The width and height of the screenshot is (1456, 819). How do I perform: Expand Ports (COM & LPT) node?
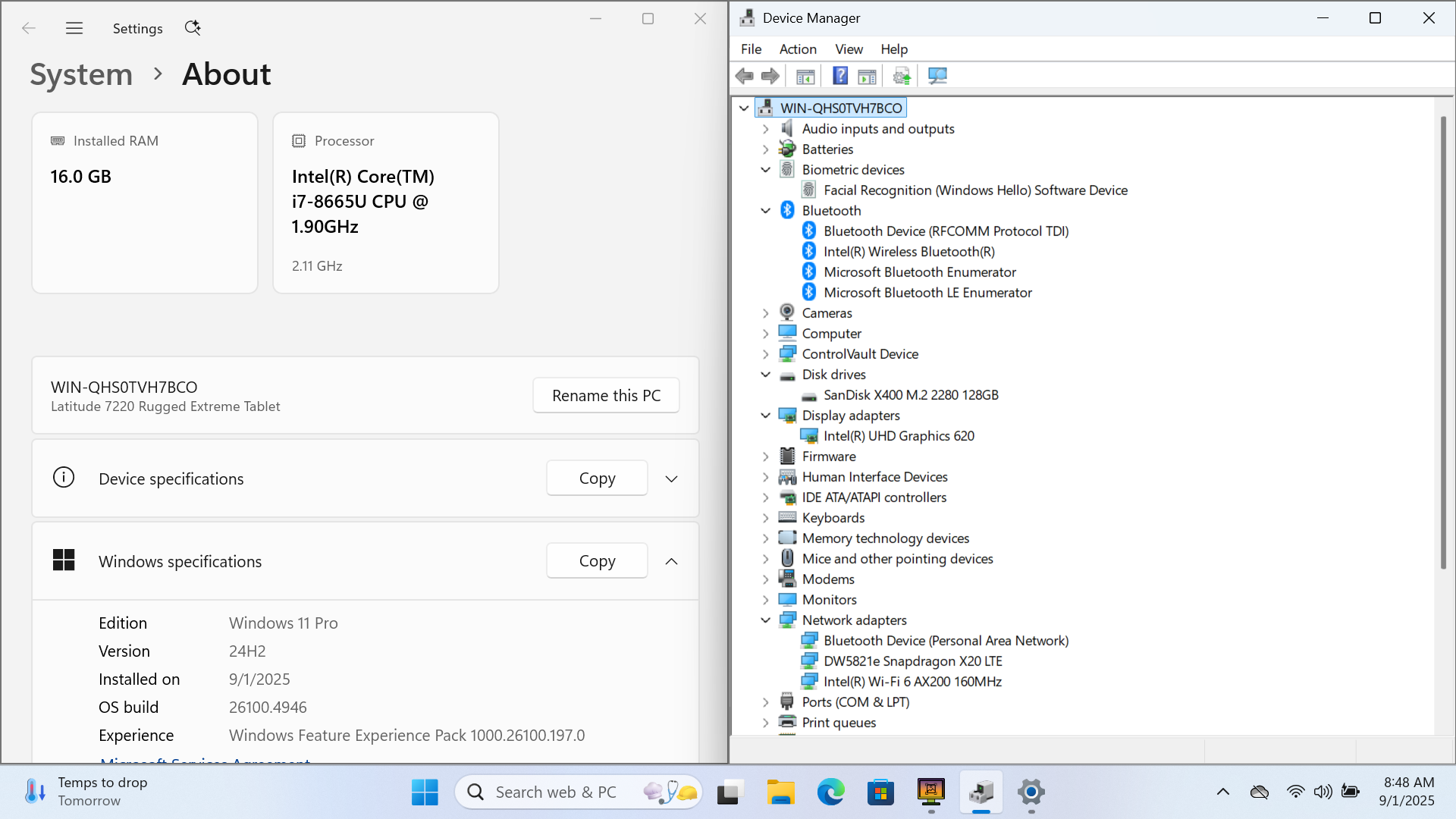(x=766, y=702)
